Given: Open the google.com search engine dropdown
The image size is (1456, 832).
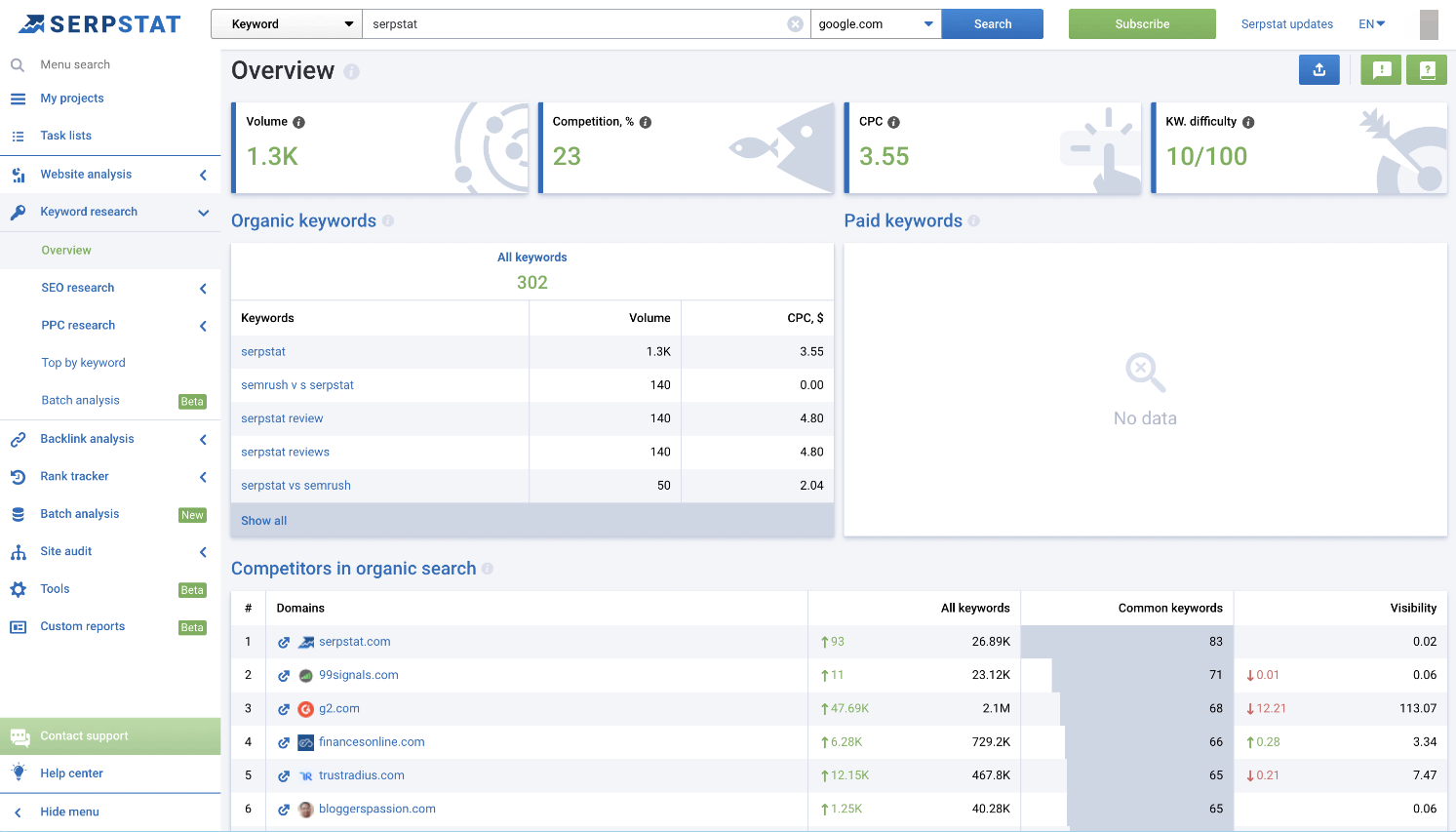Looking at the screenshot, I should tap(876, 24).
